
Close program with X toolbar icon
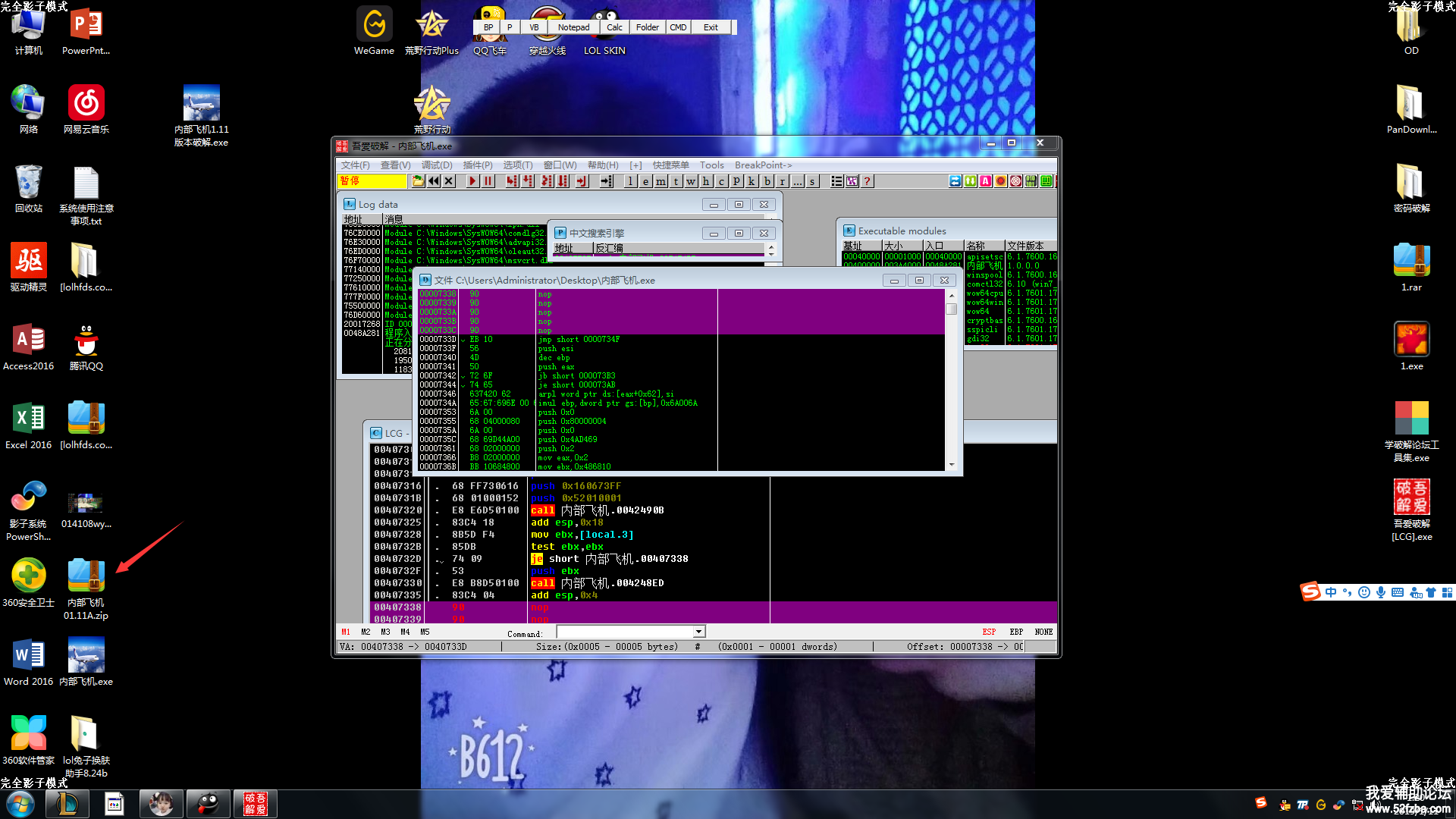(x=449, y=181)
